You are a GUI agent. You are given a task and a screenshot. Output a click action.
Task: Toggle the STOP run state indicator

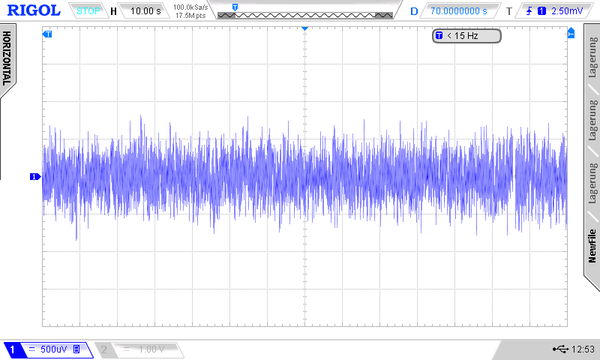pos(88,11)
